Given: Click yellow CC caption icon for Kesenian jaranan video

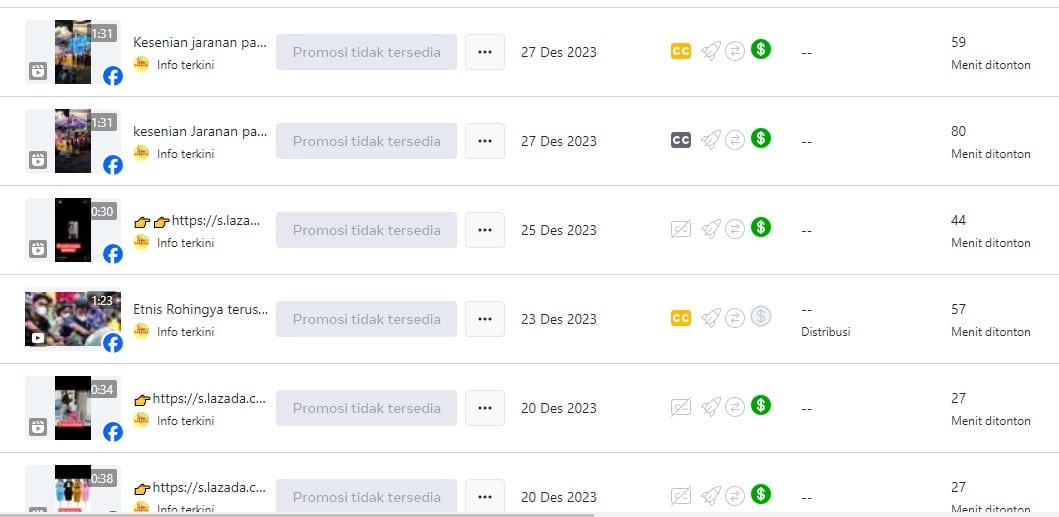Looking at the screenshot, I should tap(681, 51).
